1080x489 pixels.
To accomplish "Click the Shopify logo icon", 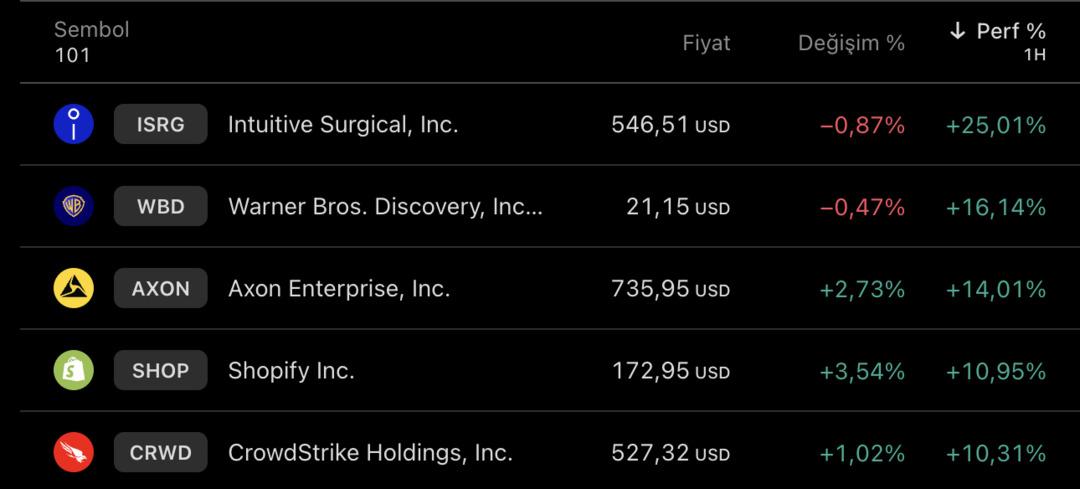I will pyautogui.click(x=73, y=371).
